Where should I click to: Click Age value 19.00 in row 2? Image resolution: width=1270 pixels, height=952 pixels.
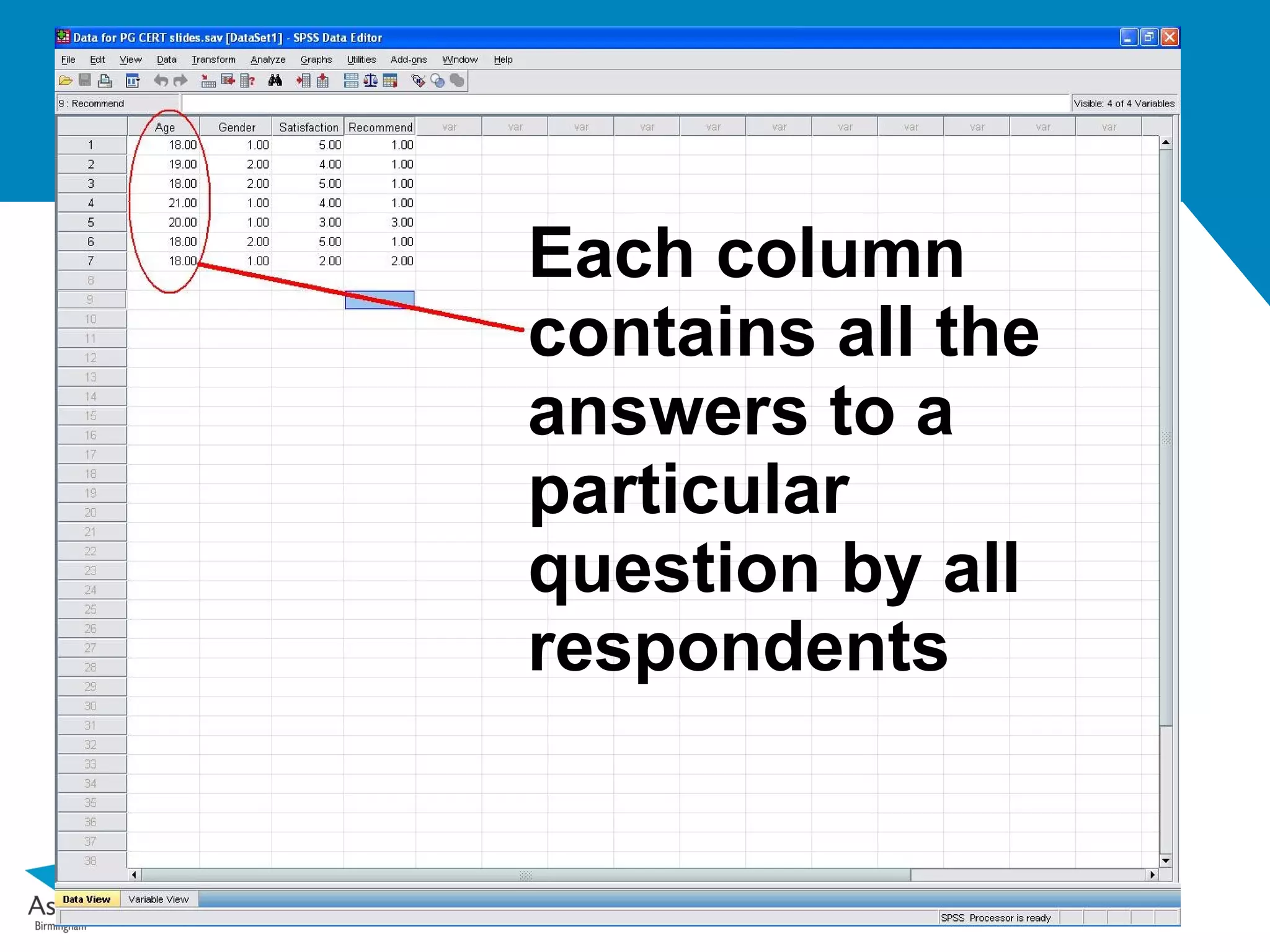tap(164, 164)
